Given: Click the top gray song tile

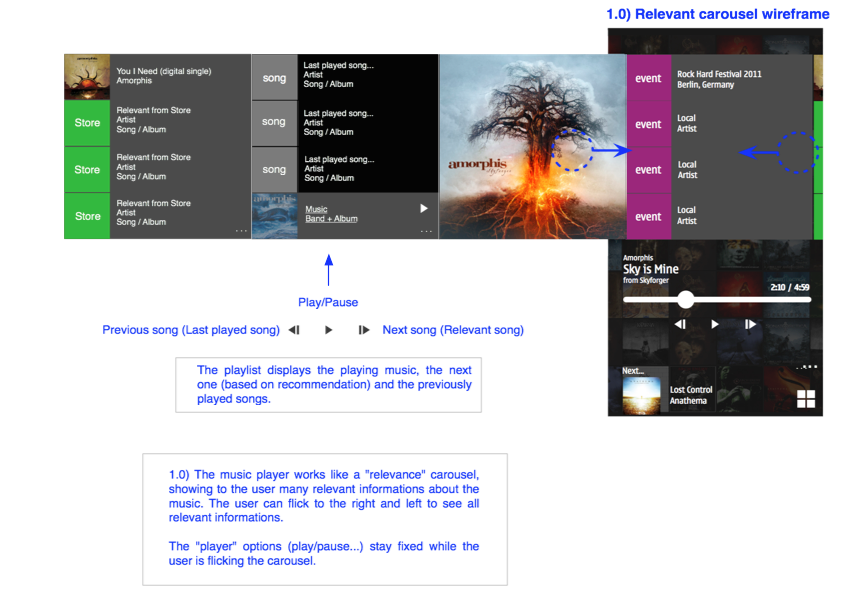Looking at the screenshot, I should click(274, 77).
